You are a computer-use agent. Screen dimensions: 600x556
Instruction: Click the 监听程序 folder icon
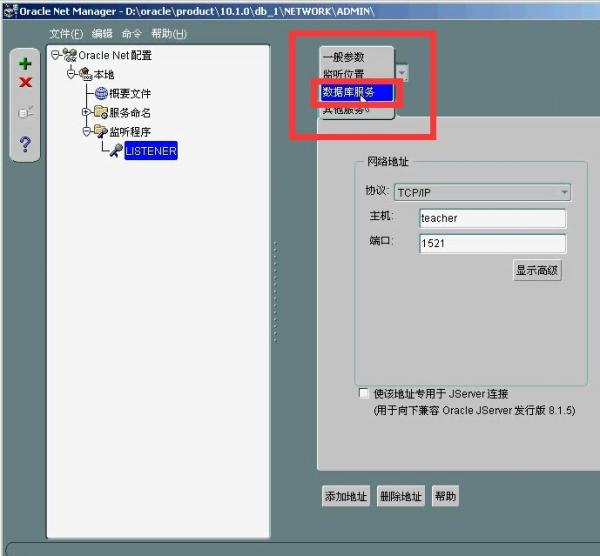point(101,131)
